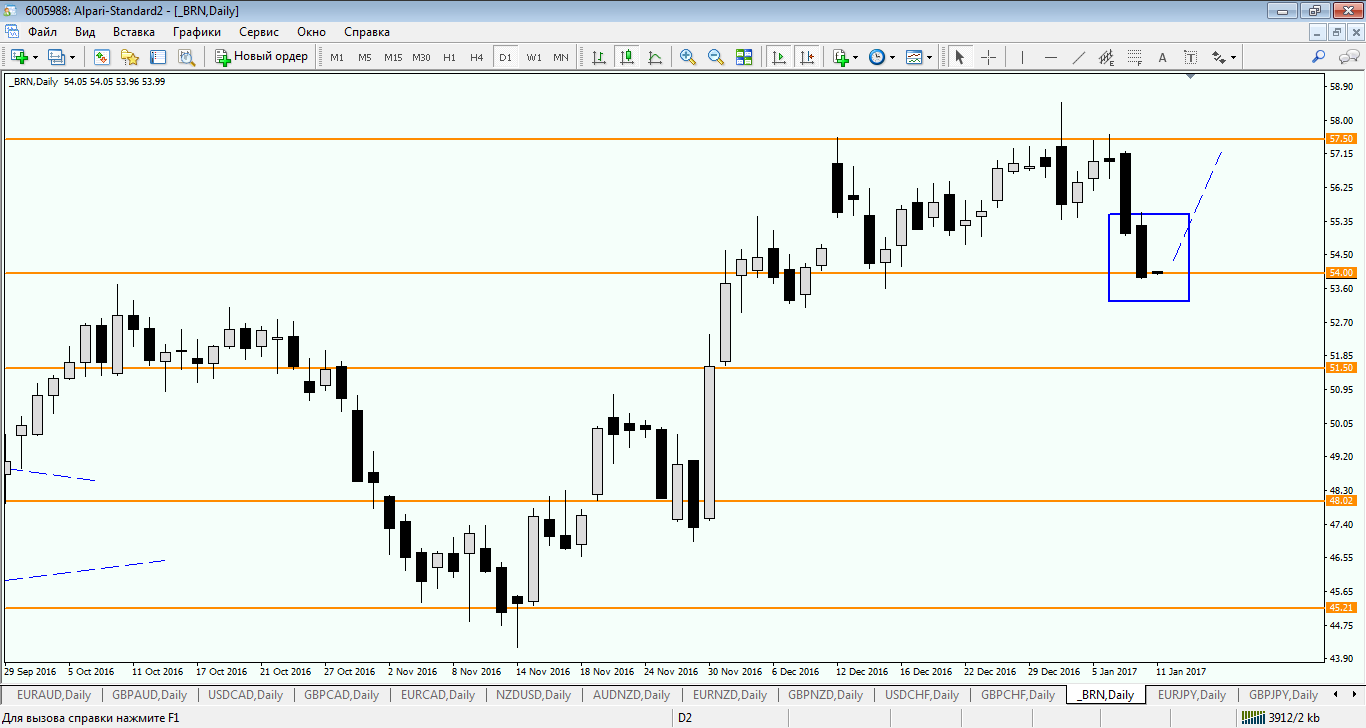Open the Market Watch window icon
The width and height of the screenshot is (1366, 728).
point(101,57)
